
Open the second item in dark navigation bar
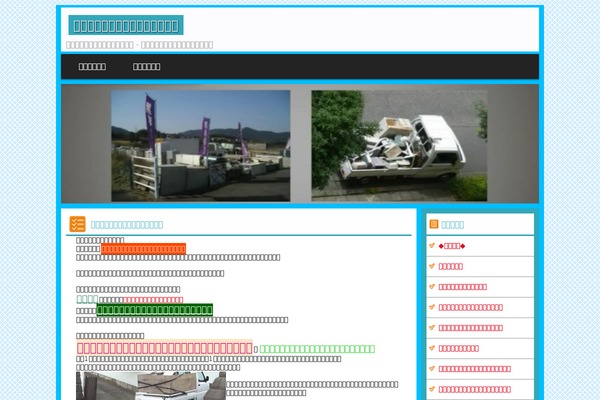tap(147, 66)
